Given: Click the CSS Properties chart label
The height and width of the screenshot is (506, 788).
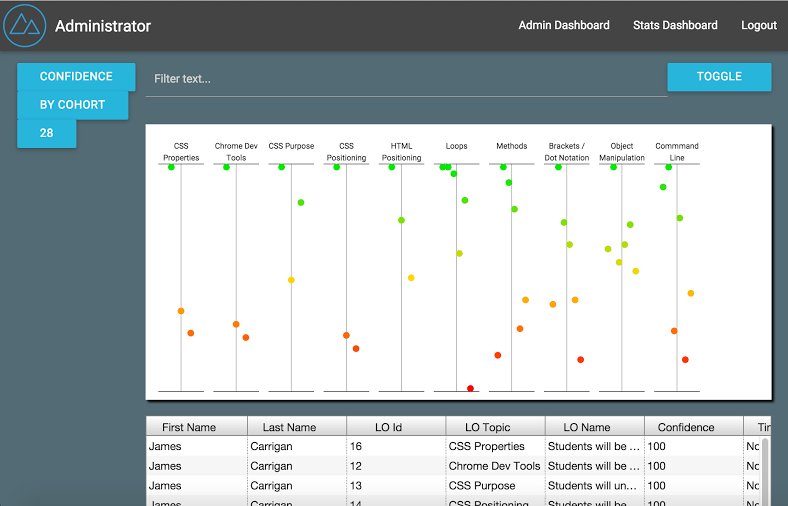Looking at the screenshot, I should pyautogui.click(x=181, y=152).
